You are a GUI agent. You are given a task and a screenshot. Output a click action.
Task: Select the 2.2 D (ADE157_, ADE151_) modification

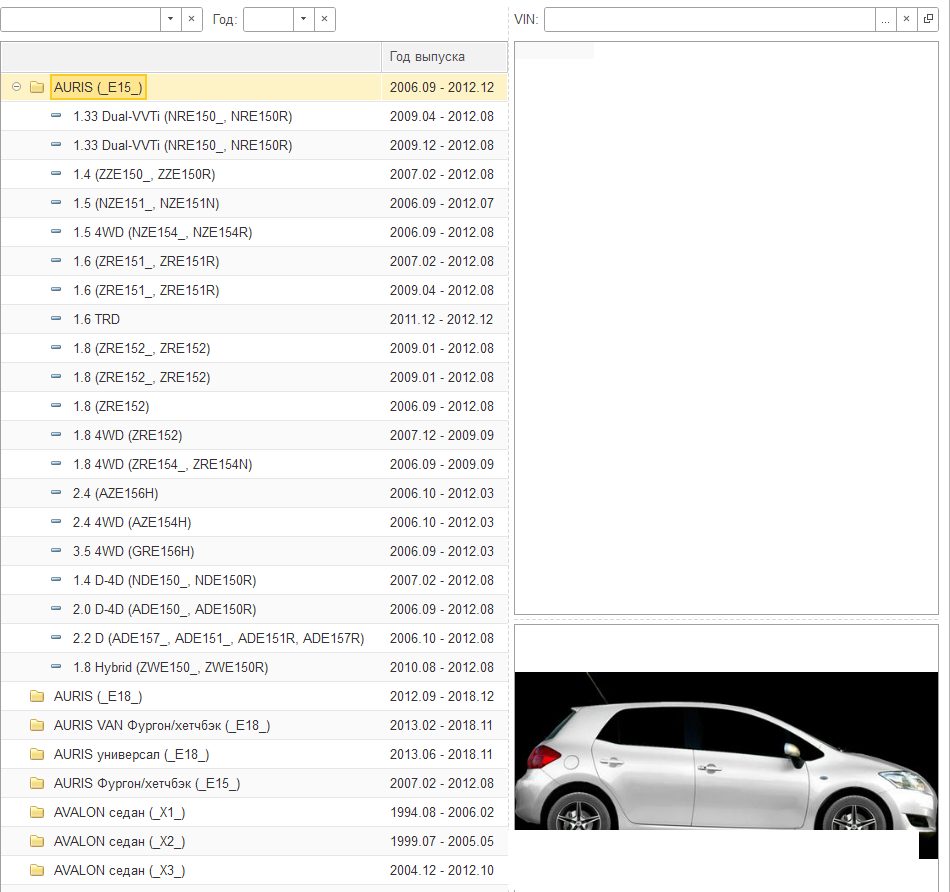[219, 639]
